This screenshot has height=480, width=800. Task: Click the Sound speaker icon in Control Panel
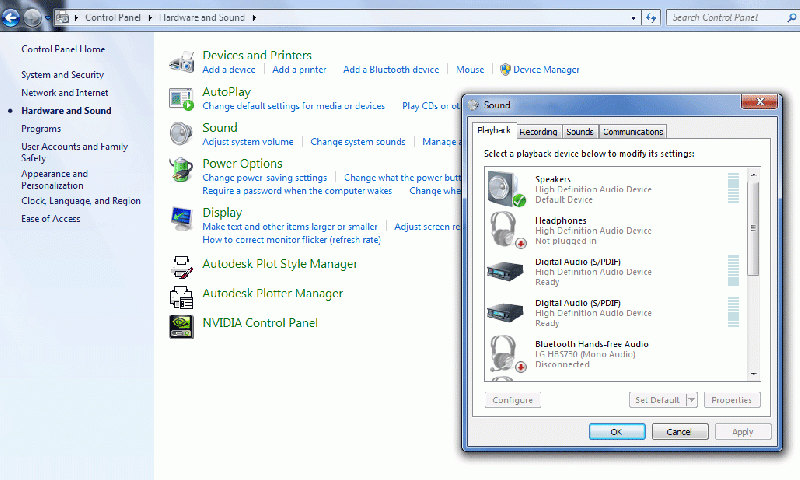pyautogui.click(x=181, y=134)
